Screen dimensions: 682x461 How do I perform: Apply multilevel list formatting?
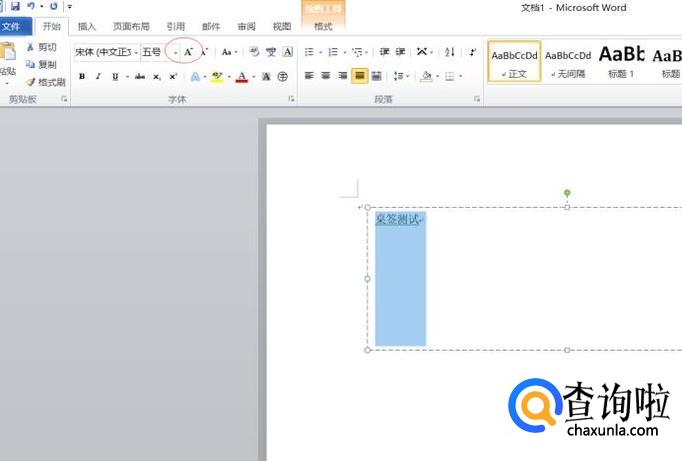point(358,52)
